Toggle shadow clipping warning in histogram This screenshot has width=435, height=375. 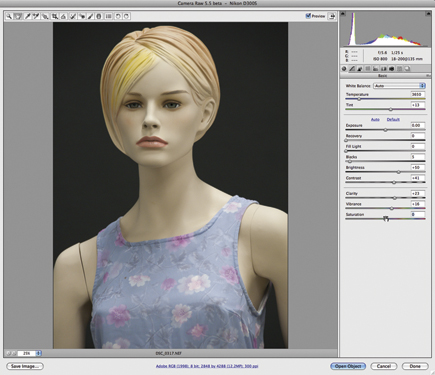coord(343,14)
